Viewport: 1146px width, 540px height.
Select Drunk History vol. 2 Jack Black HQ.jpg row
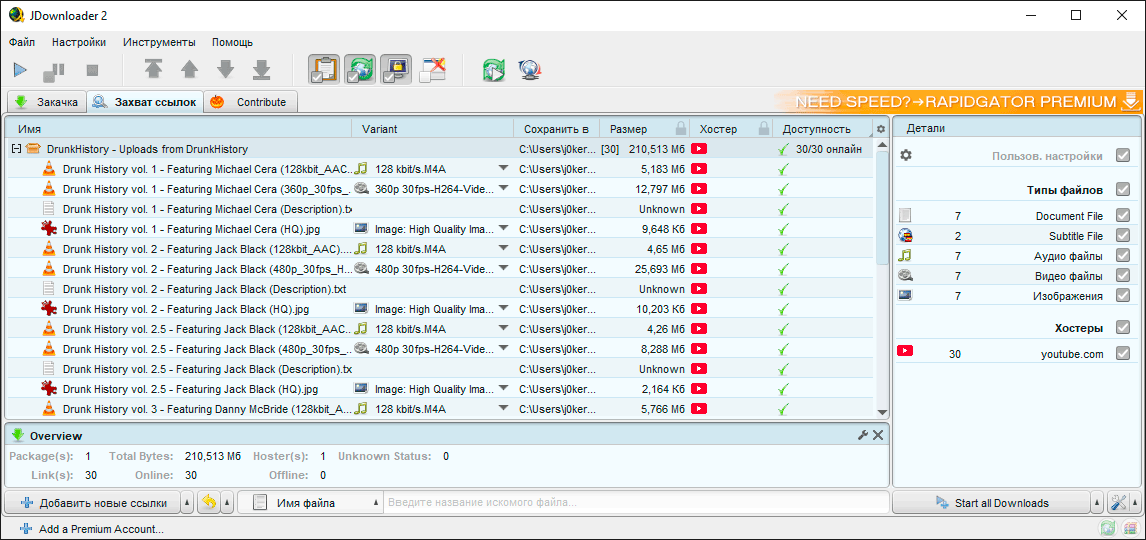click(x=439, y=308)
